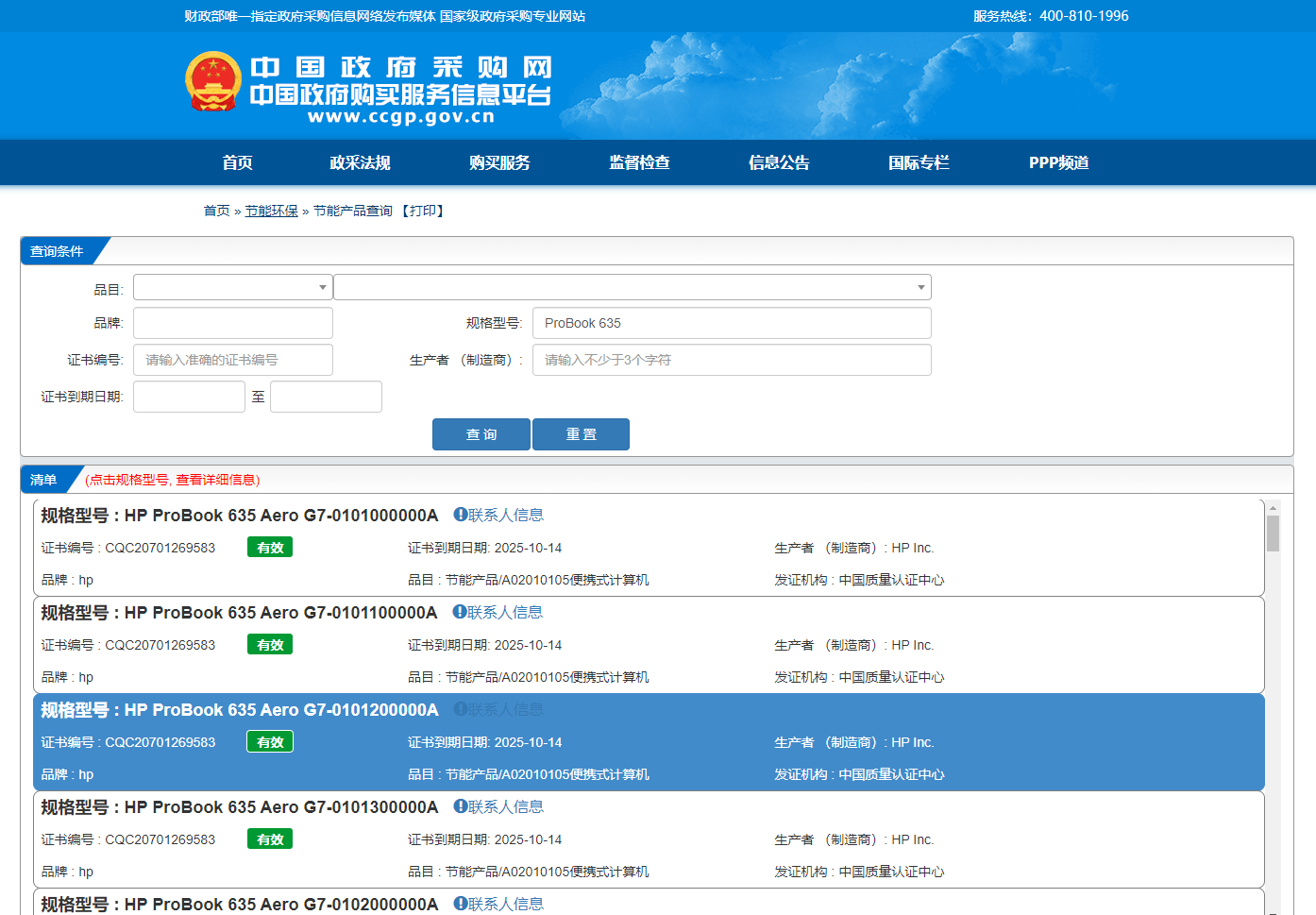Click certificate number in G7-0101000000A row
Screen dimensions: 1316x915
point(160,548)
